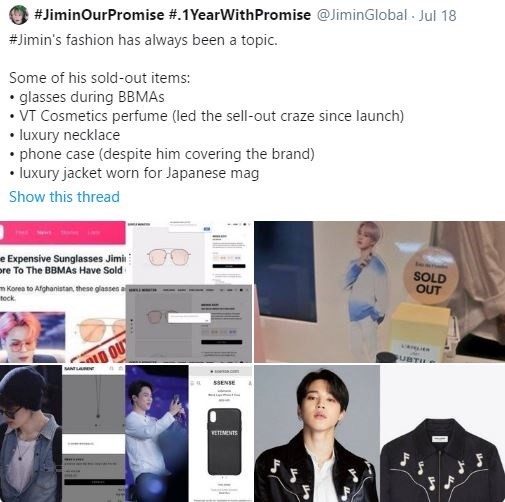This screenshot has width=505, height=502.
Task: Open the BBMAs sunglasses article image
Action: click(63, 292)
